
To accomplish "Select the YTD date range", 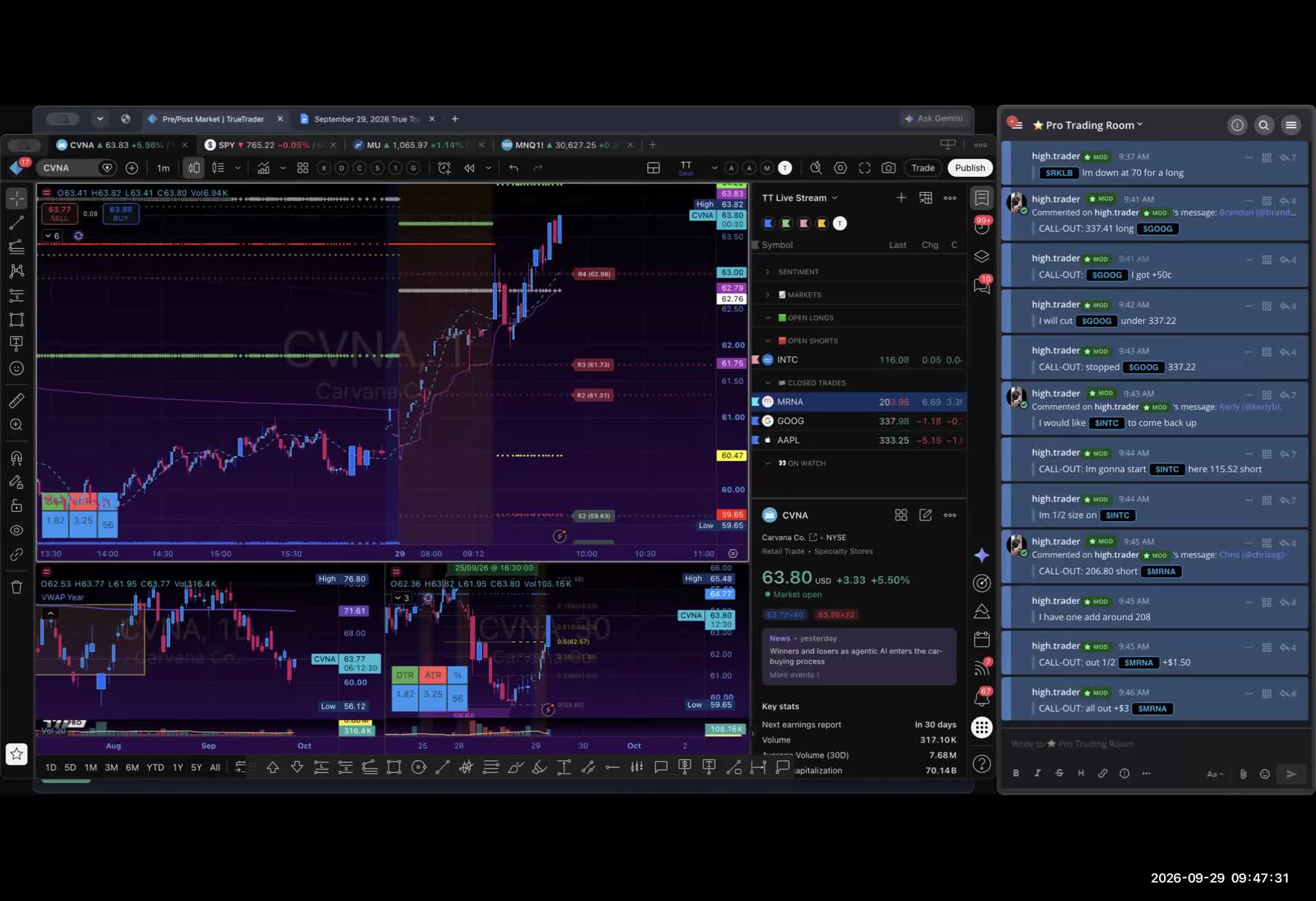I will (156, 768).
